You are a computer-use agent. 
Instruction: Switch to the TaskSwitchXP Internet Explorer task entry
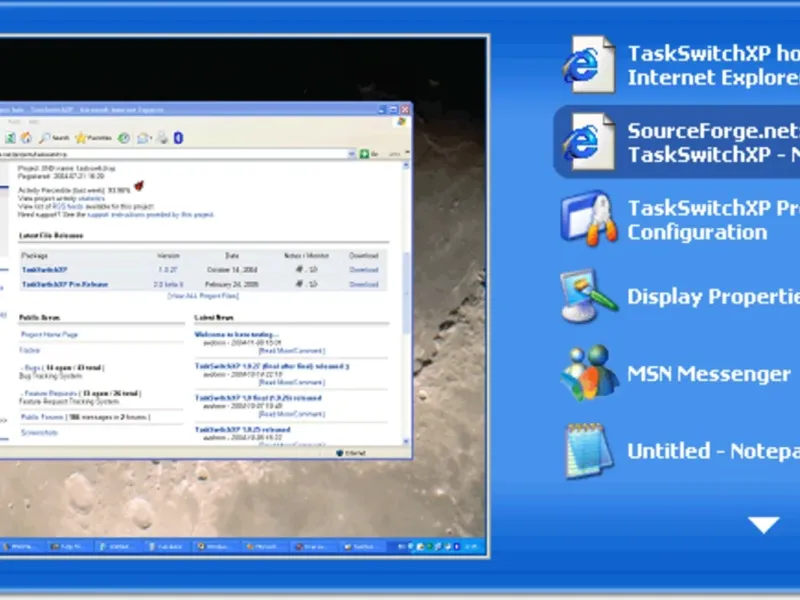coord(713,65)
